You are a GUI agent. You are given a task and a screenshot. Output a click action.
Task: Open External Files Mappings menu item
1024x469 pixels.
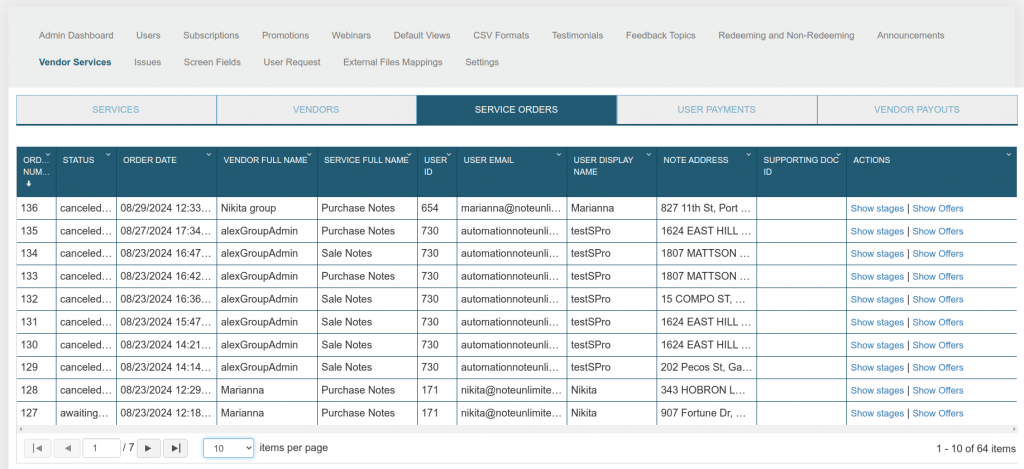(x=393, y=62)
